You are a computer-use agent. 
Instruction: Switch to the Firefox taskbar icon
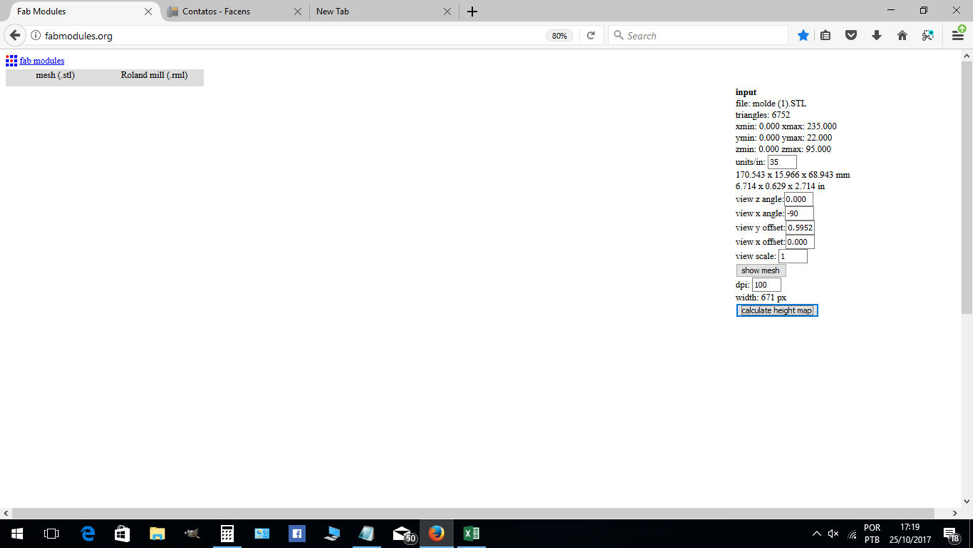(436, 534)
